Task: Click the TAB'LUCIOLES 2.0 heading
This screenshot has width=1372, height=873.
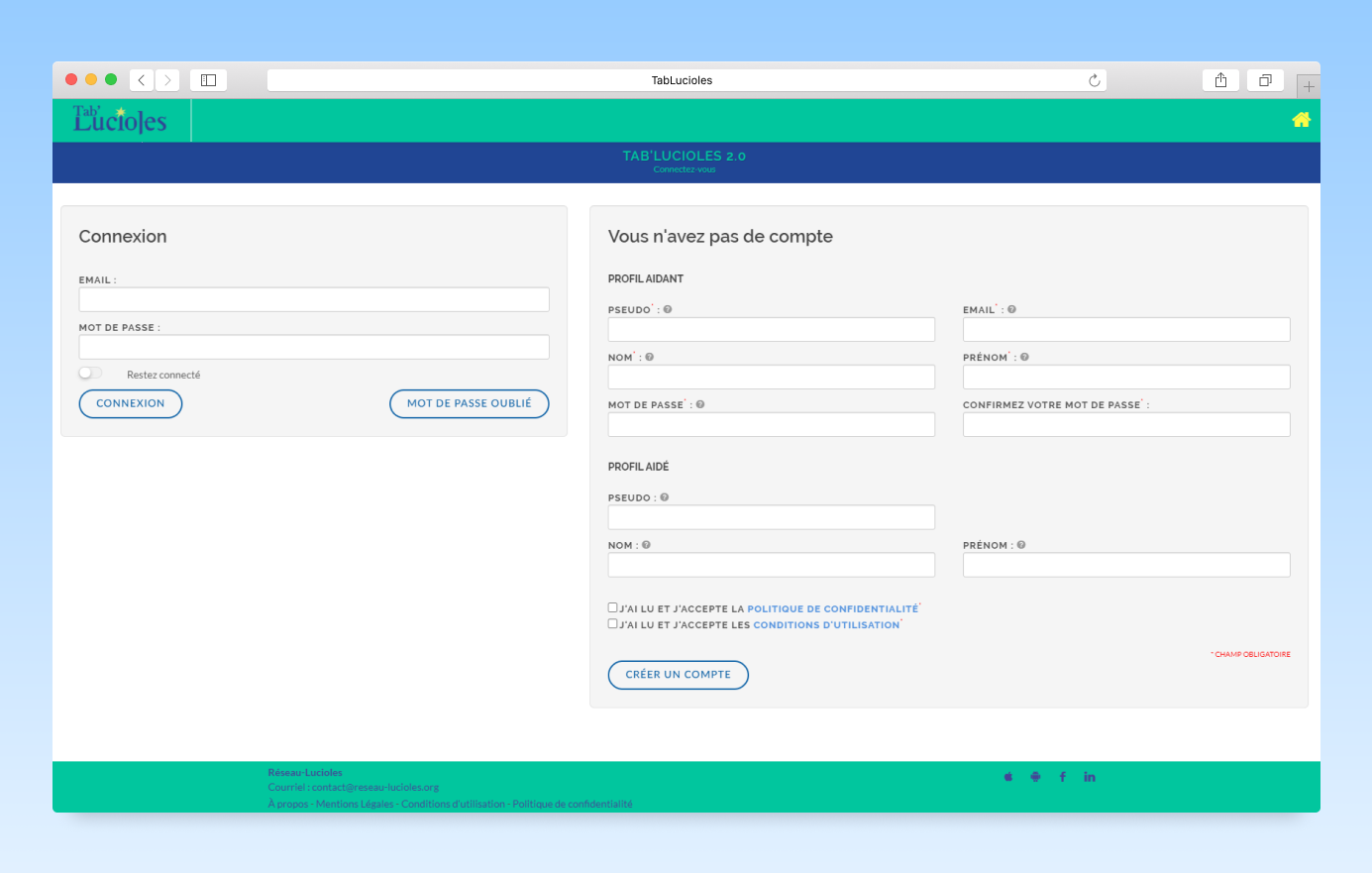Action: click(685, 156)
